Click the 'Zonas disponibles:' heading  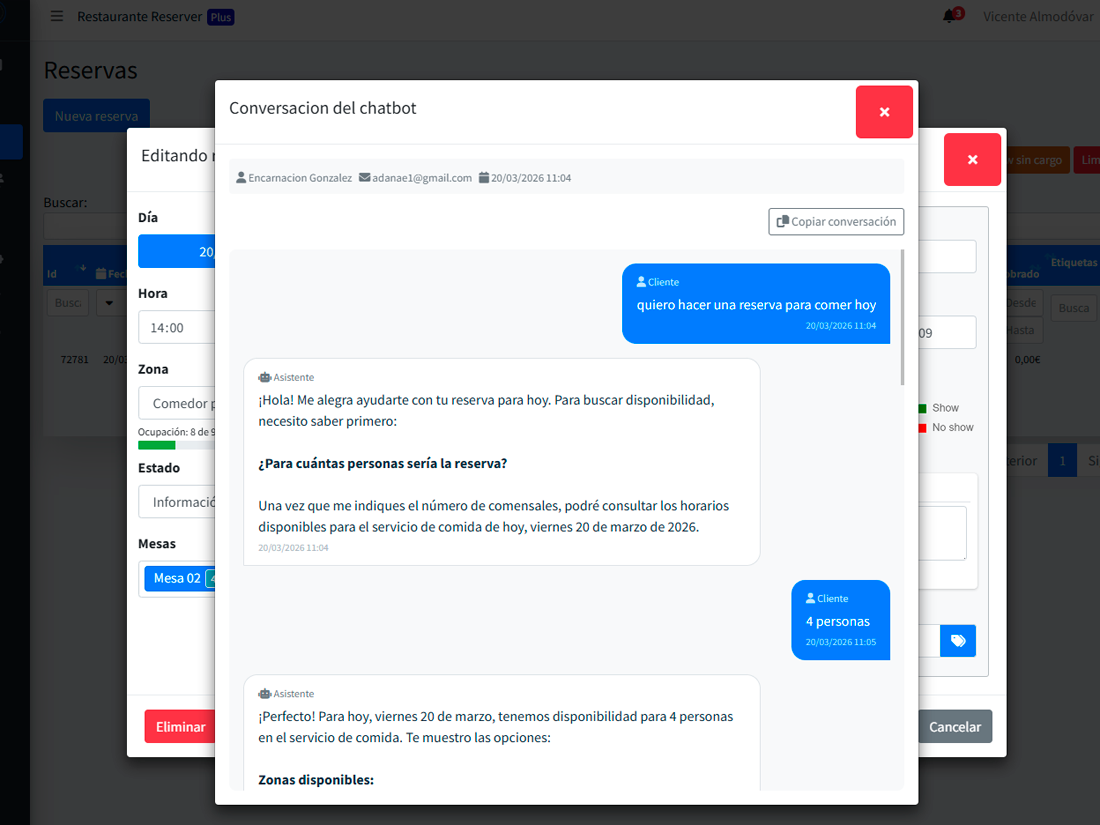click(x=316, y=780)
